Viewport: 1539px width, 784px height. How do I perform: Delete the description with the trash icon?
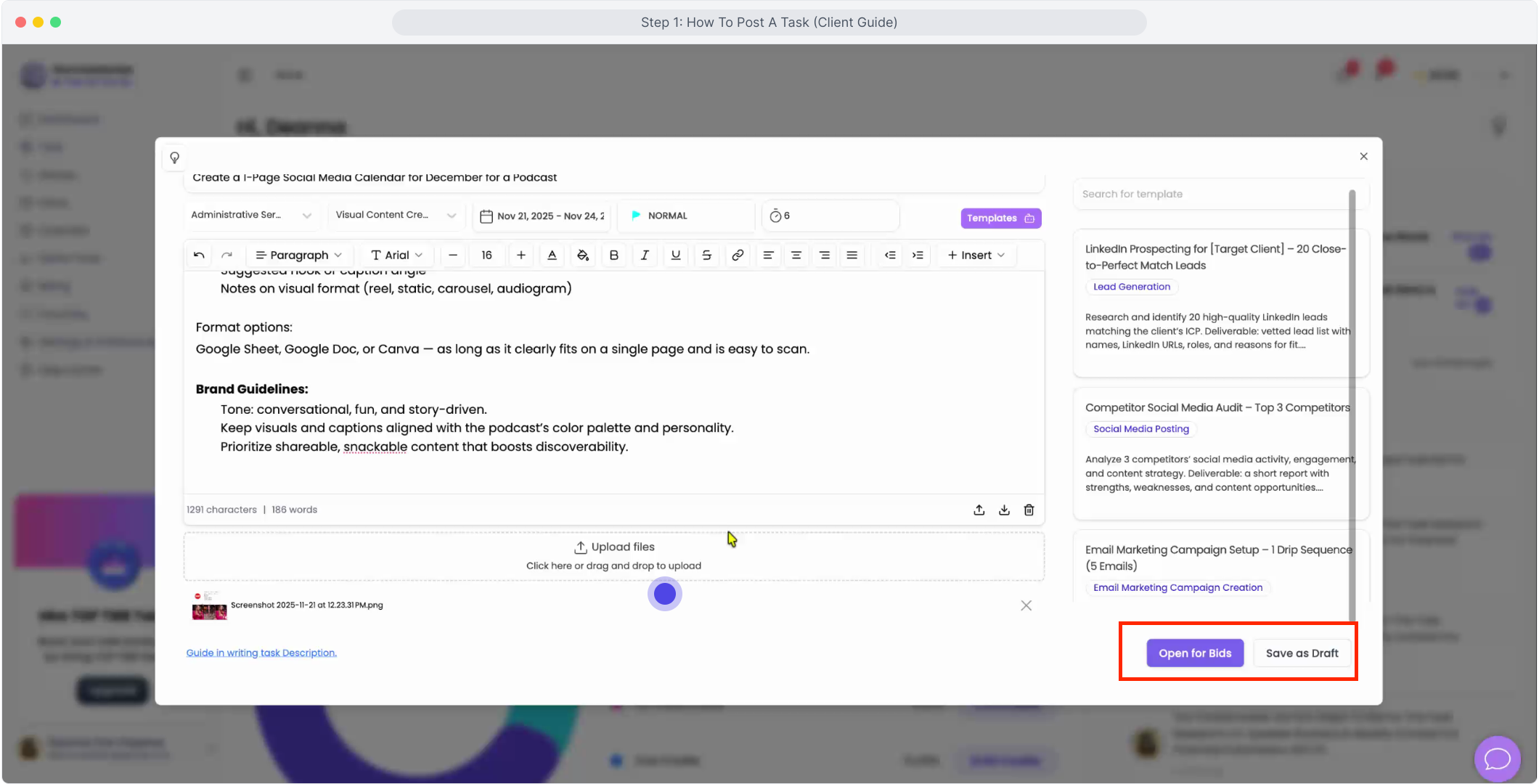click(x=1029, y=510)
